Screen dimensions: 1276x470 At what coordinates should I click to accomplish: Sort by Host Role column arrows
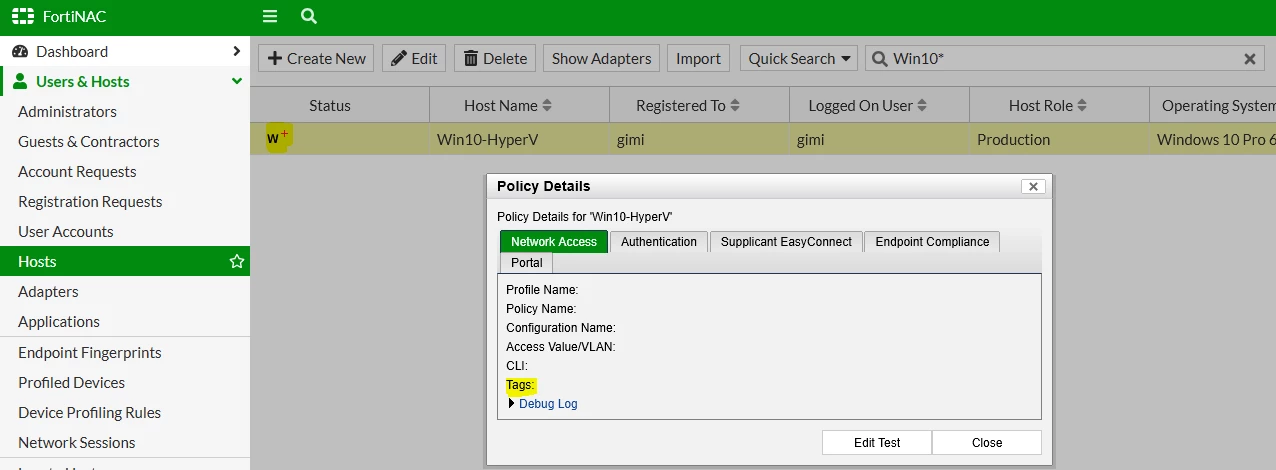point(1082,105)
